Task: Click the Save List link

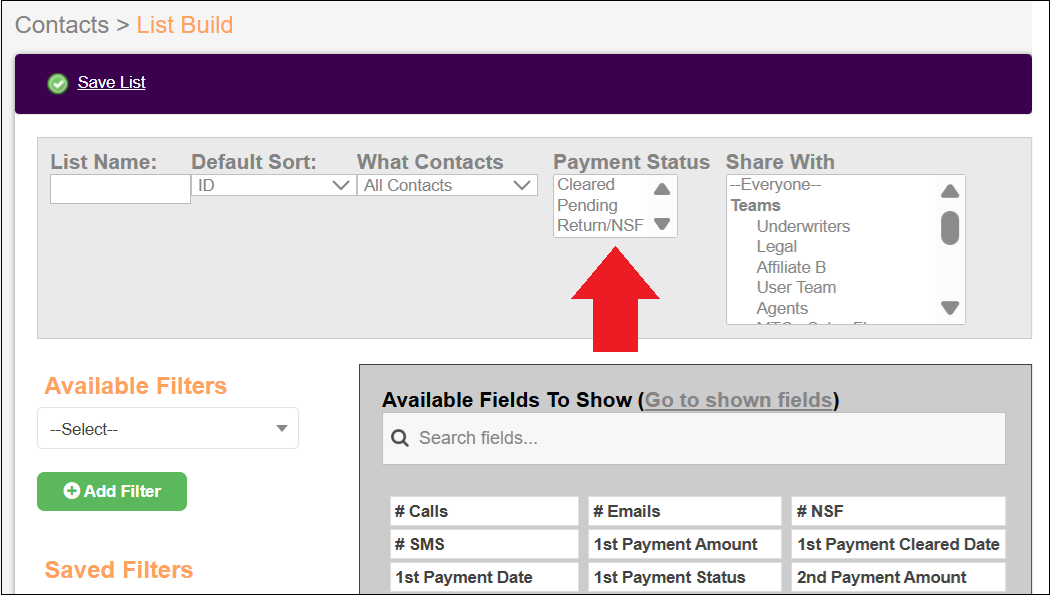Action: [x=111, y=82]
